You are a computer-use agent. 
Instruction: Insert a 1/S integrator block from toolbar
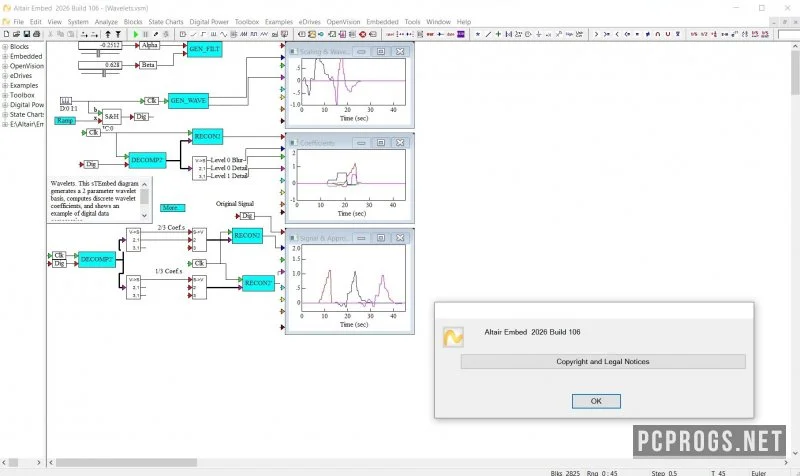pos(694,34)
